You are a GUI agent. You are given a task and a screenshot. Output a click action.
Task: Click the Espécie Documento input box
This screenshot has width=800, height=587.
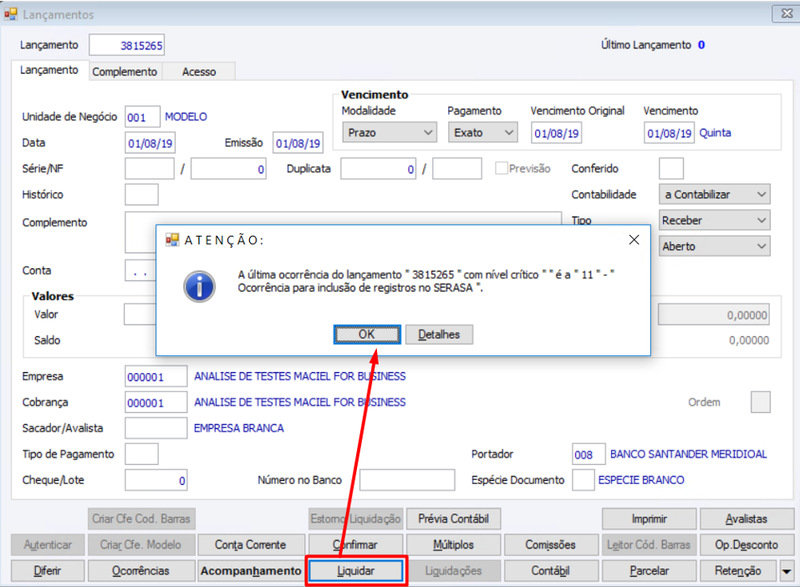(583, 480)
